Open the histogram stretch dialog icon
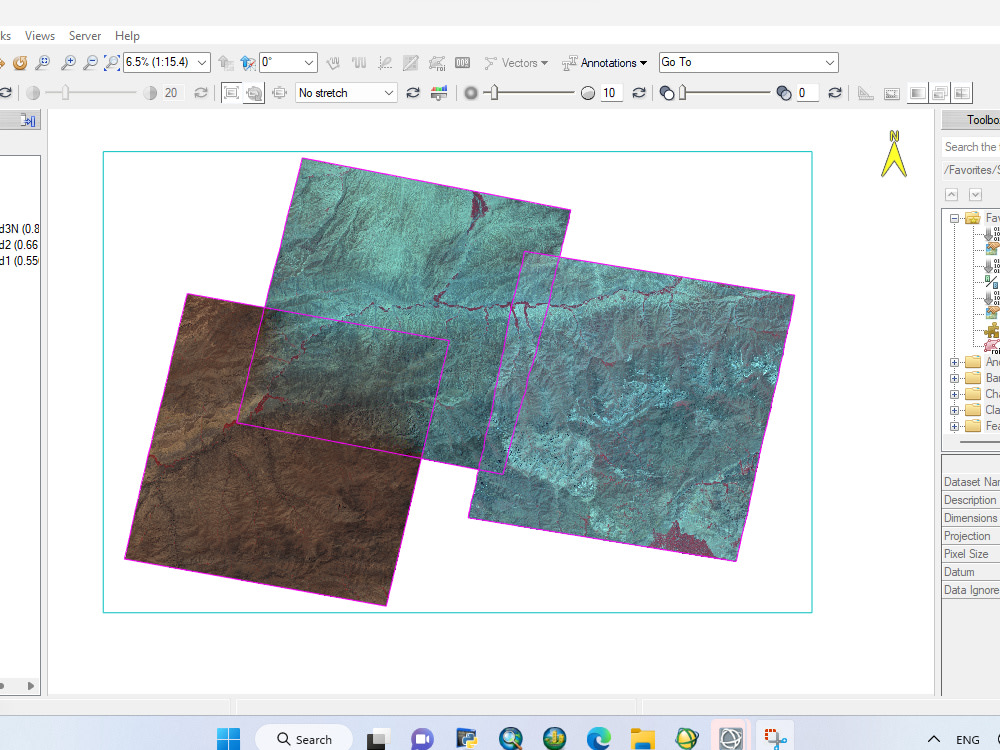The height and width of the screenshot is (750, 1000). pyautogui.click(x=439, y=93)
